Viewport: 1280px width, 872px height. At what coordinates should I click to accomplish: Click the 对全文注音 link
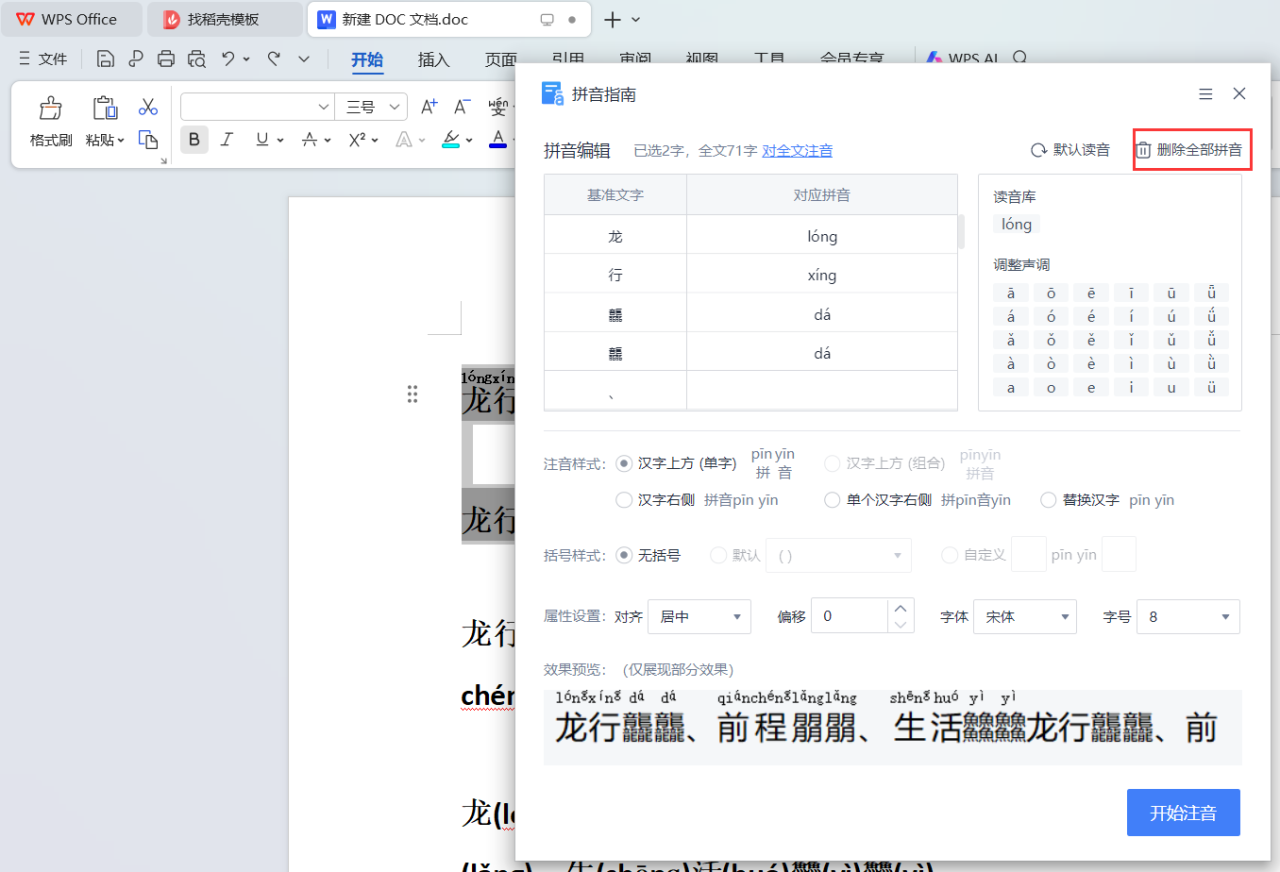tap(797, 151)
